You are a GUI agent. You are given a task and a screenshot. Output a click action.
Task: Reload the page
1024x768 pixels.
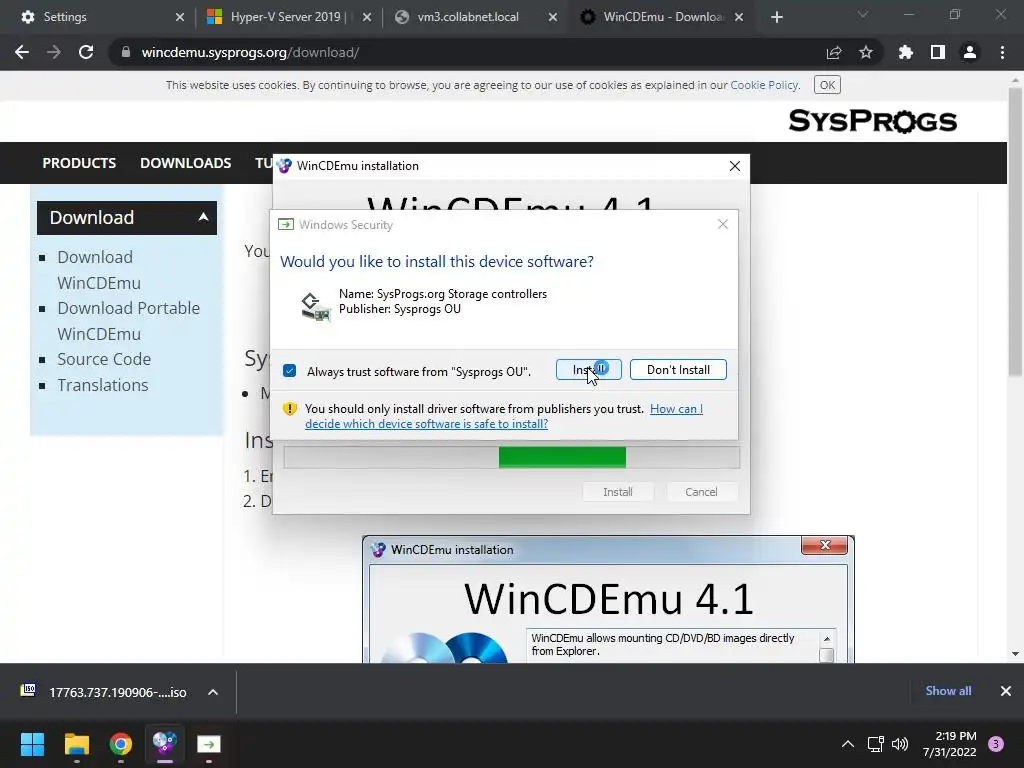pos(86,52)
